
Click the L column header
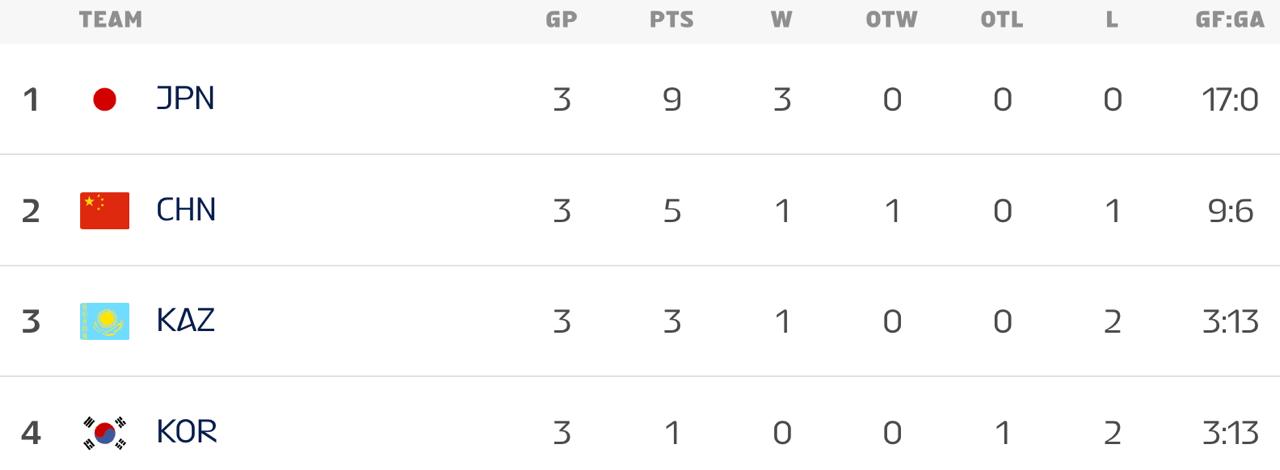(1112, 20)
